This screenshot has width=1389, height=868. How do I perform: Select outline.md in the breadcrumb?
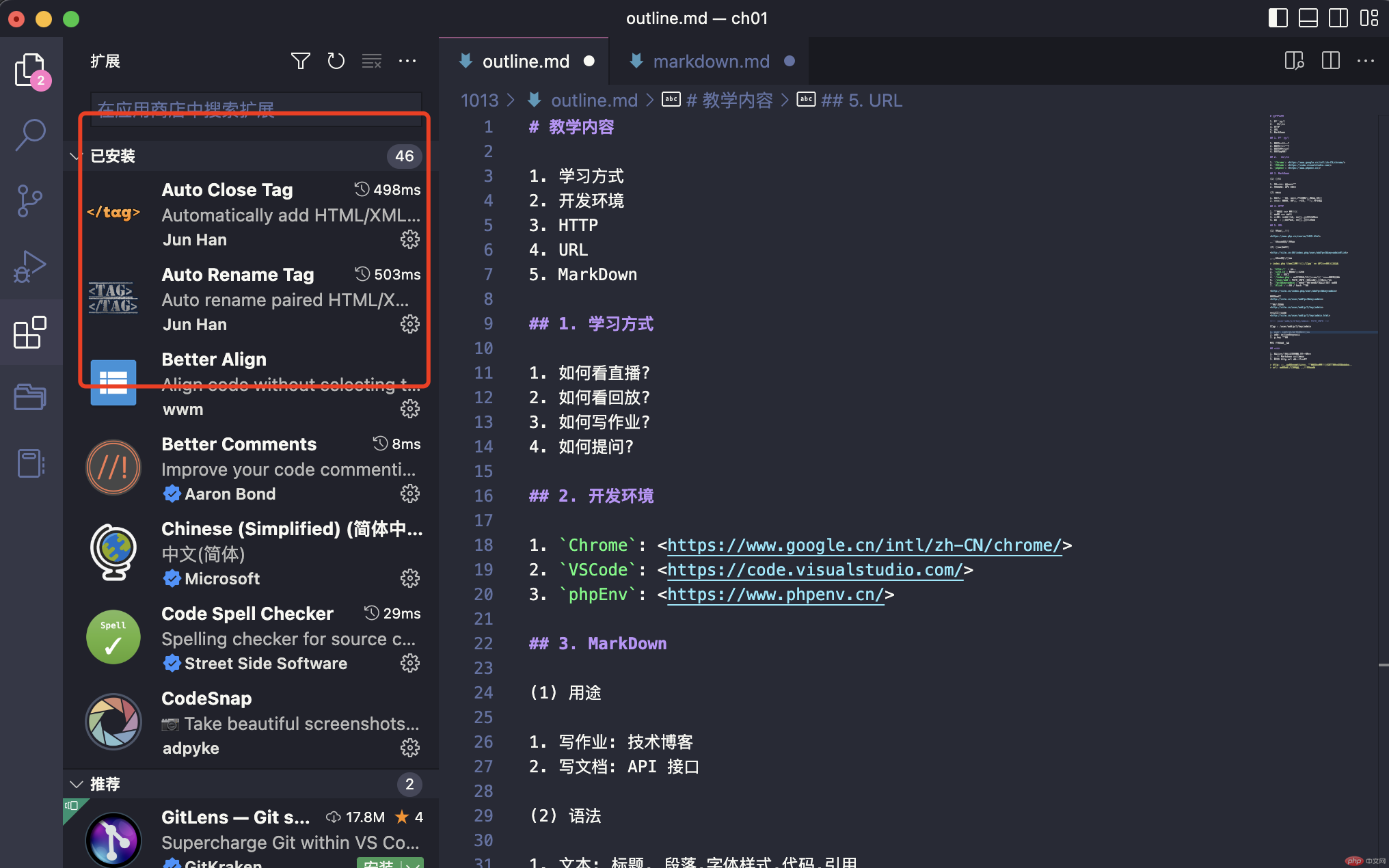click(x=593, y=100)
